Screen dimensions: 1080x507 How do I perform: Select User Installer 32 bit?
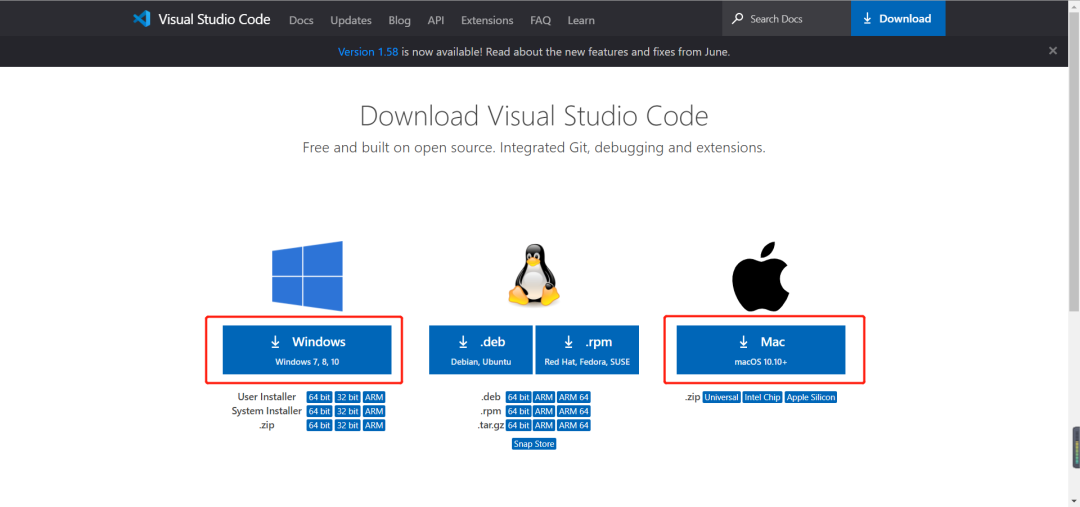pyautogui.click(x=348, y=397)
